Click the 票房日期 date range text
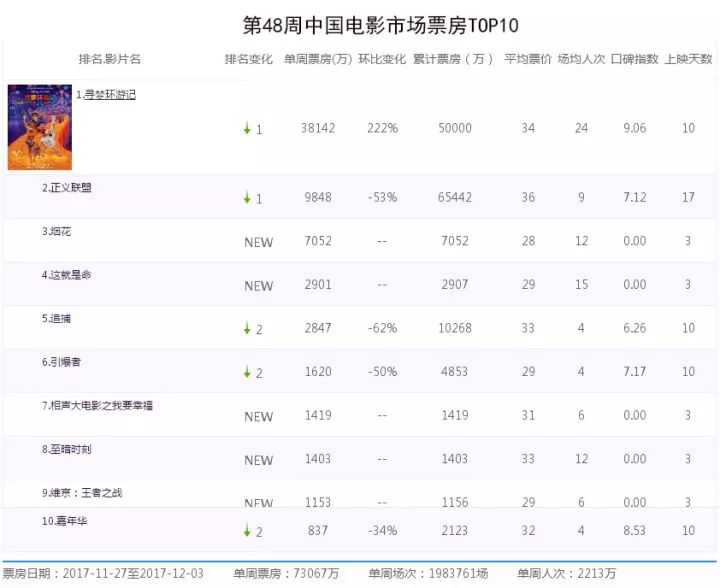Viewport: 720px width, 588px height. (103, 573)
